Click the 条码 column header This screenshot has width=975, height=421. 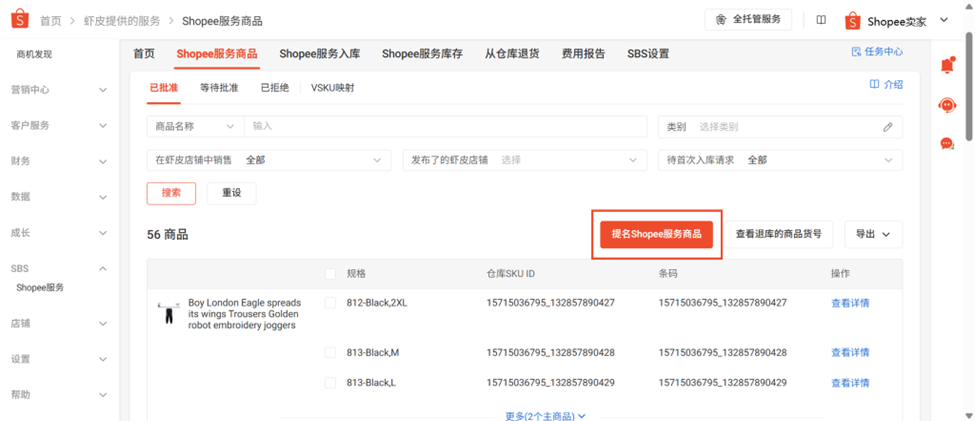pyautogui.click(x=668, y=274)
